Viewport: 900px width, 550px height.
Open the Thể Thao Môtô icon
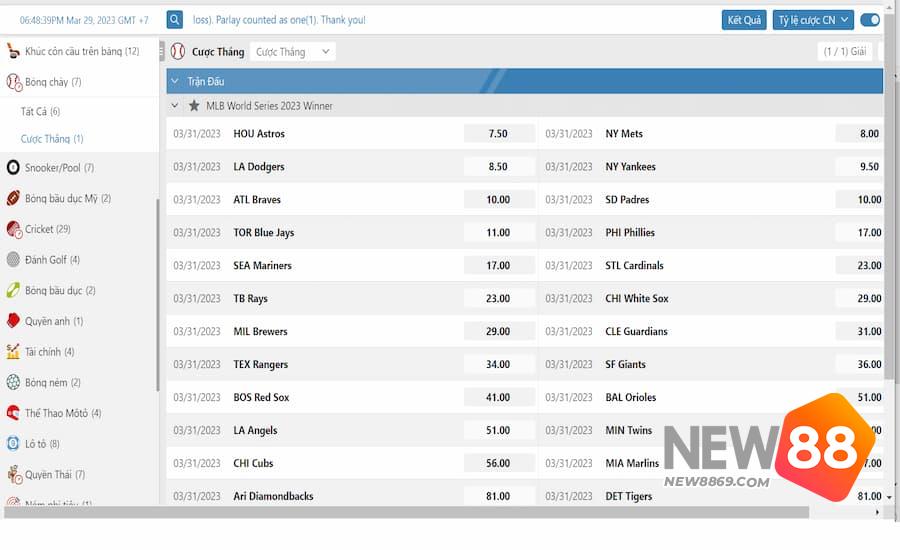pyautogui.click(x=13, y=413)
